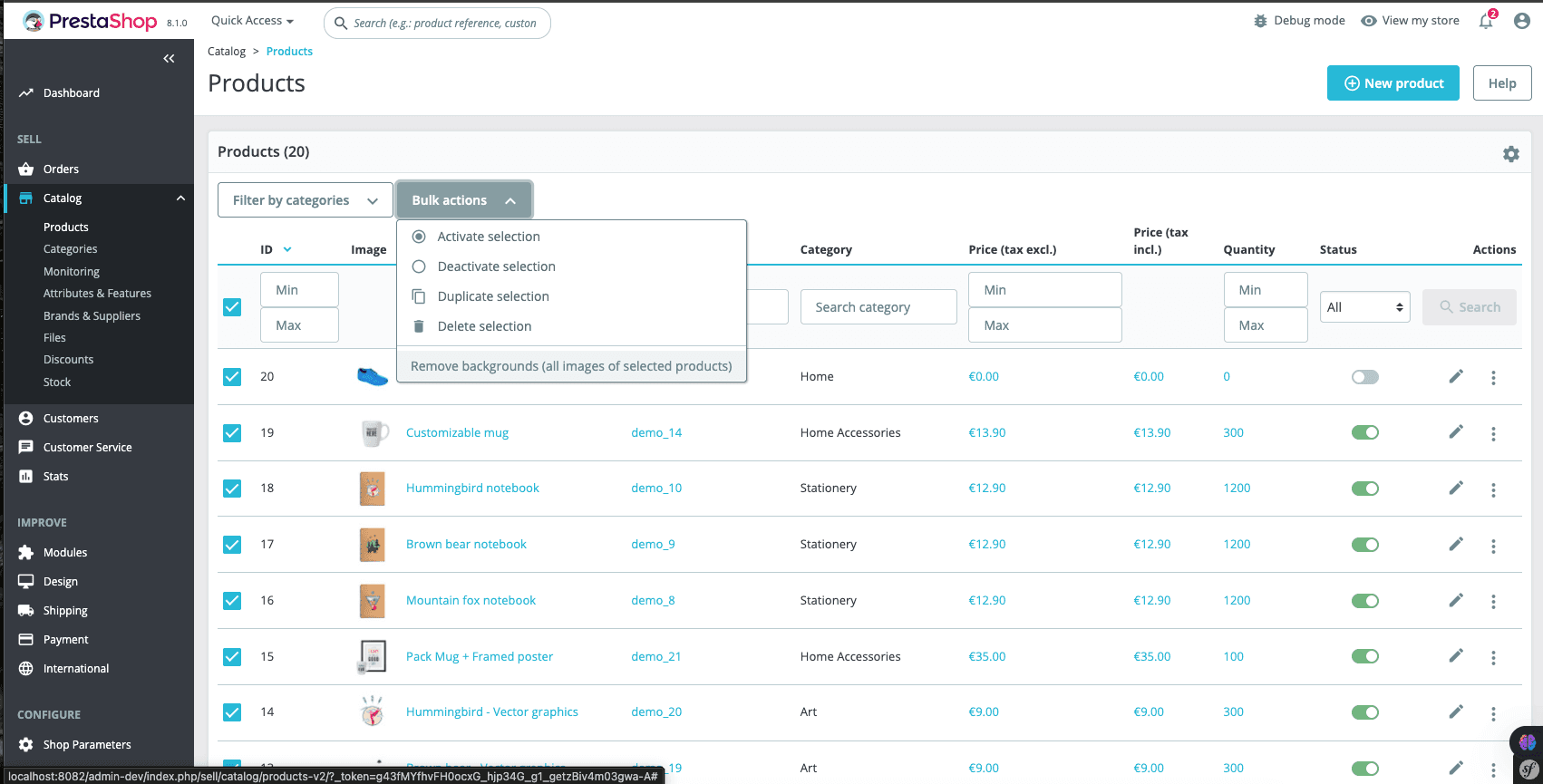Open more actions for Hummingbird - Vector graphics

(1493, 713)
